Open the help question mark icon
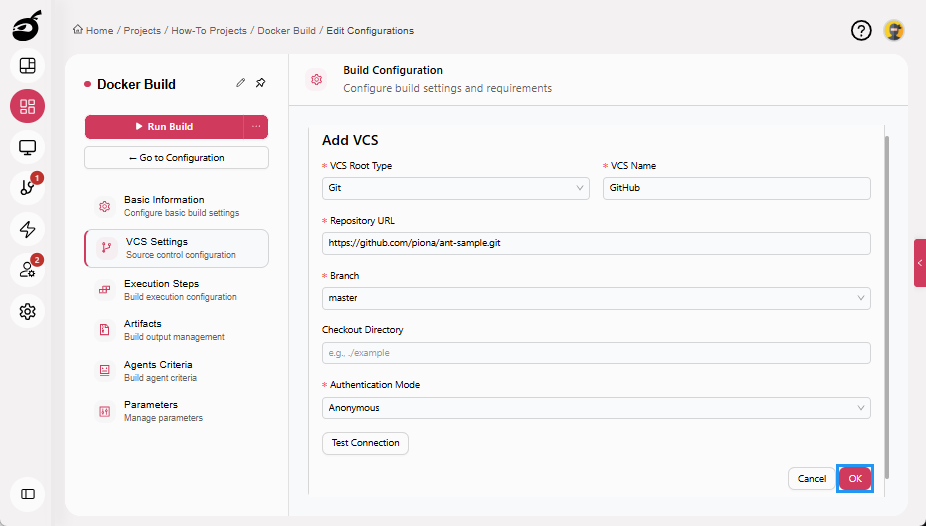Screen dimensions: 926x526 point(861,30)
